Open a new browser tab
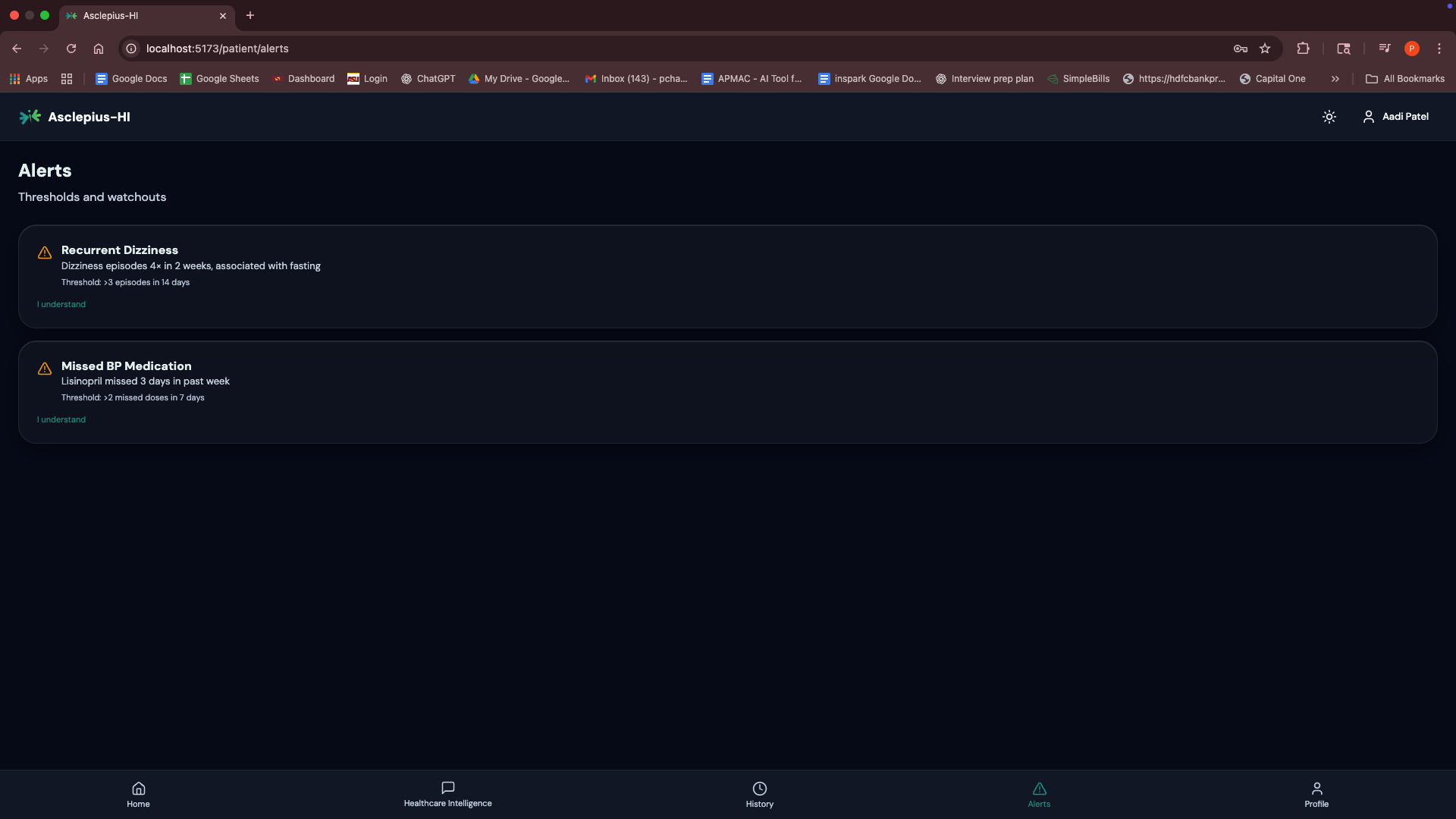The height and width of the screenshot is (819, 1456). tap(250, 15)
